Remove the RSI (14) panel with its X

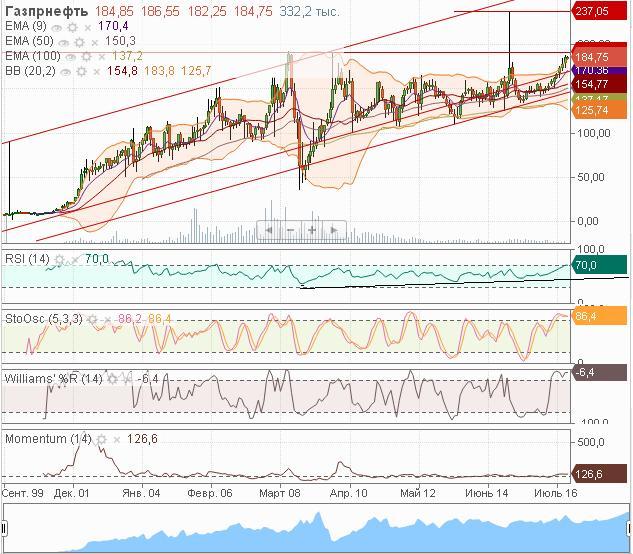coord(75,260)
